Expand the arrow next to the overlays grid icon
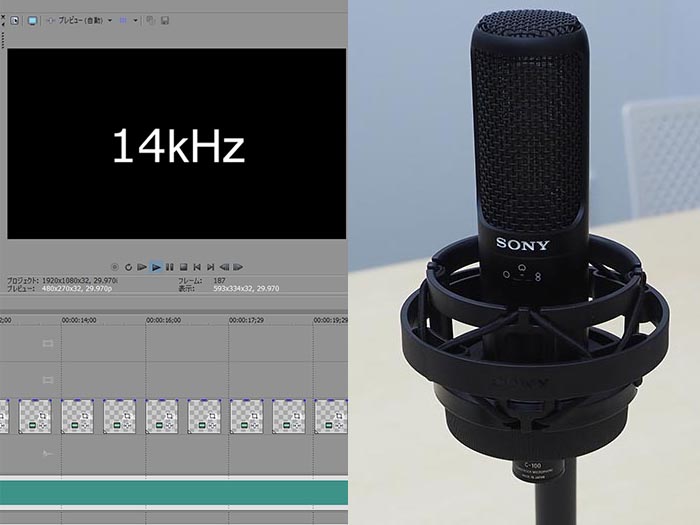 [135, 21]
